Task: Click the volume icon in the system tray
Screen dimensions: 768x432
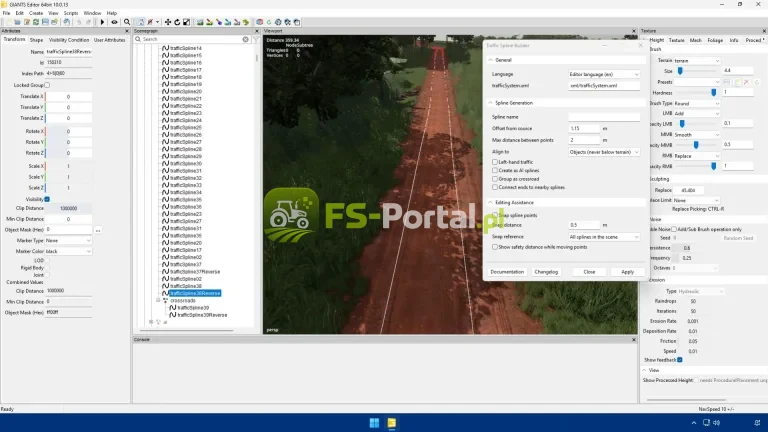Action: (x=717, y=423)
